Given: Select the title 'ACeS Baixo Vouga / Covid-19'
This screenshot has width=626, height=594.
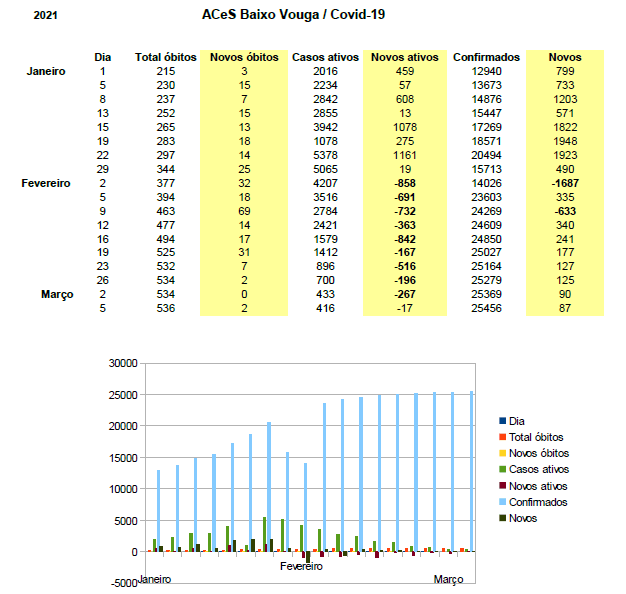Looking at the screenshot, I should pyautogui.click(x=293, y=14).
